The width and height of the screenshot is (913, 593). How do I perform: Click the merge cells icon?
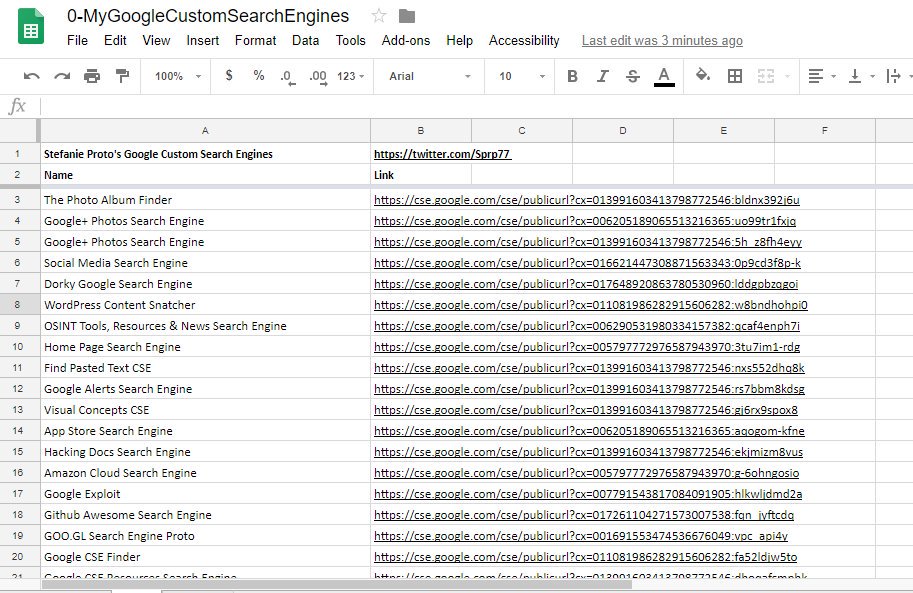(x=766, y=76)
